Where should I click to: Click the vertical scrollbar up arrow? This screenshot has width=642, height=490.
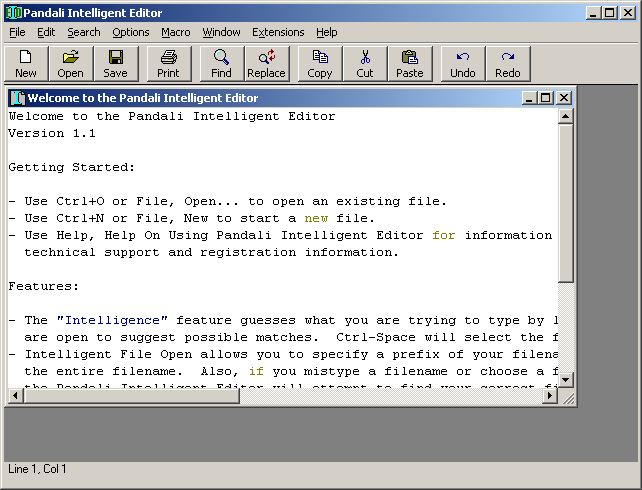point(565,116)
